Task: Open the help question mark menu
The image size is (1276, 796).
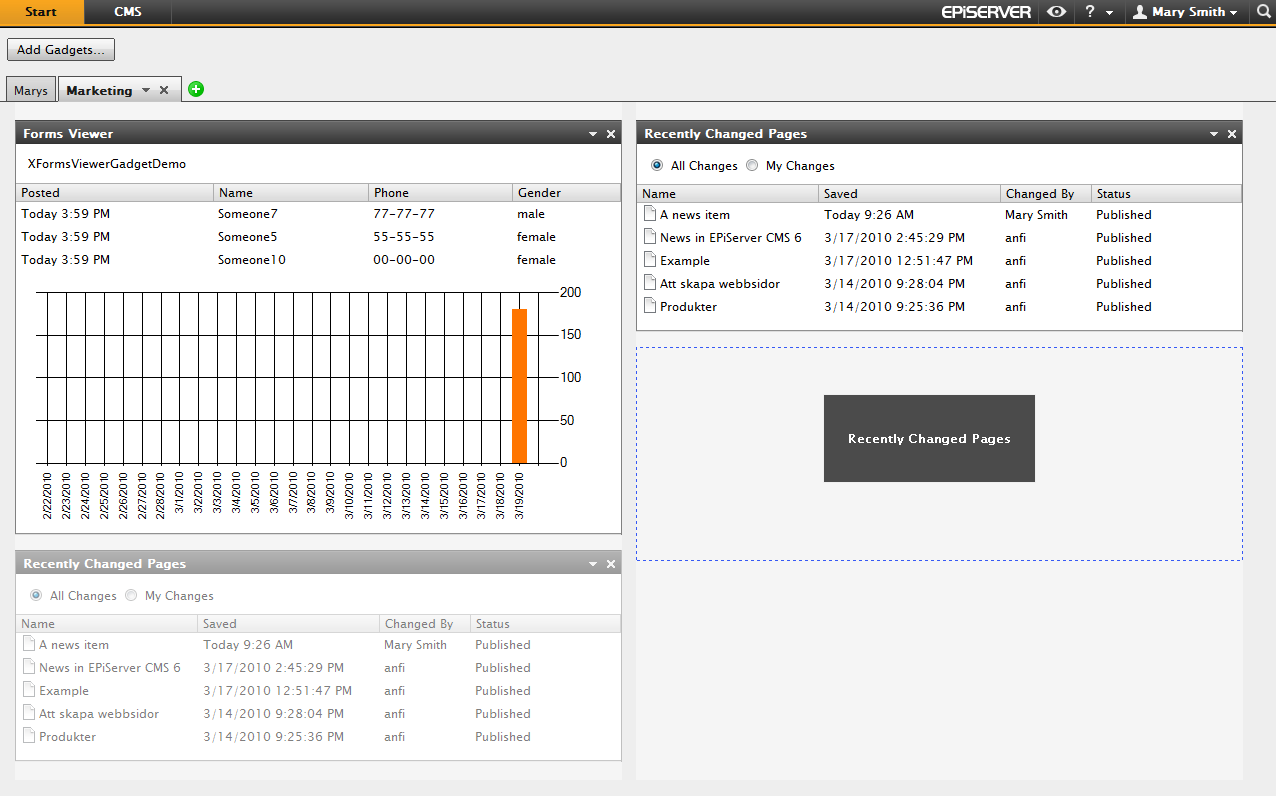Action: (1090, 12)
